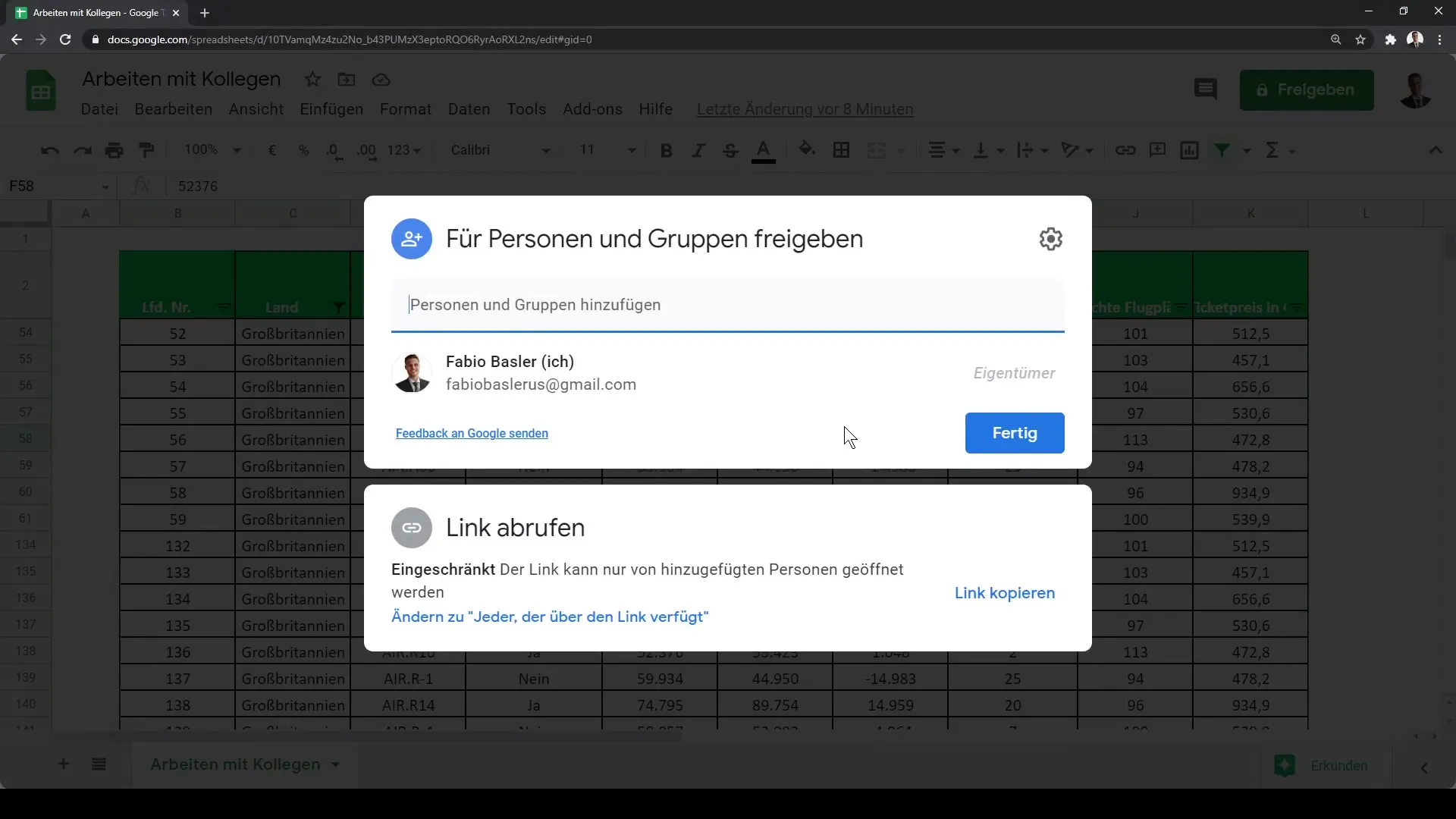
Task: Click Fertig to close the share dialog
Action: 1015,433
